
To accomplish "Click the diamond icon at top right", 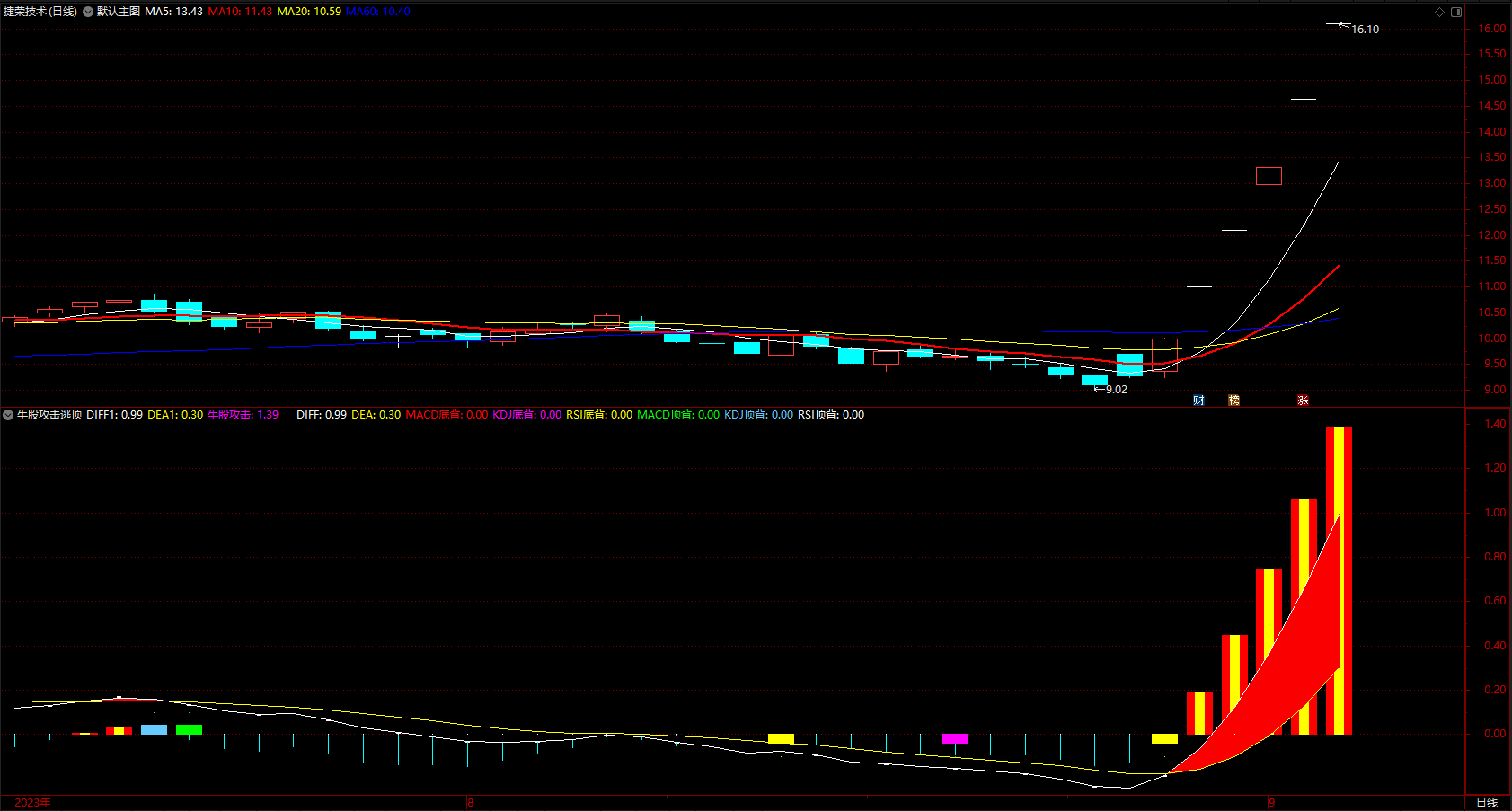I will point(1439,12).
